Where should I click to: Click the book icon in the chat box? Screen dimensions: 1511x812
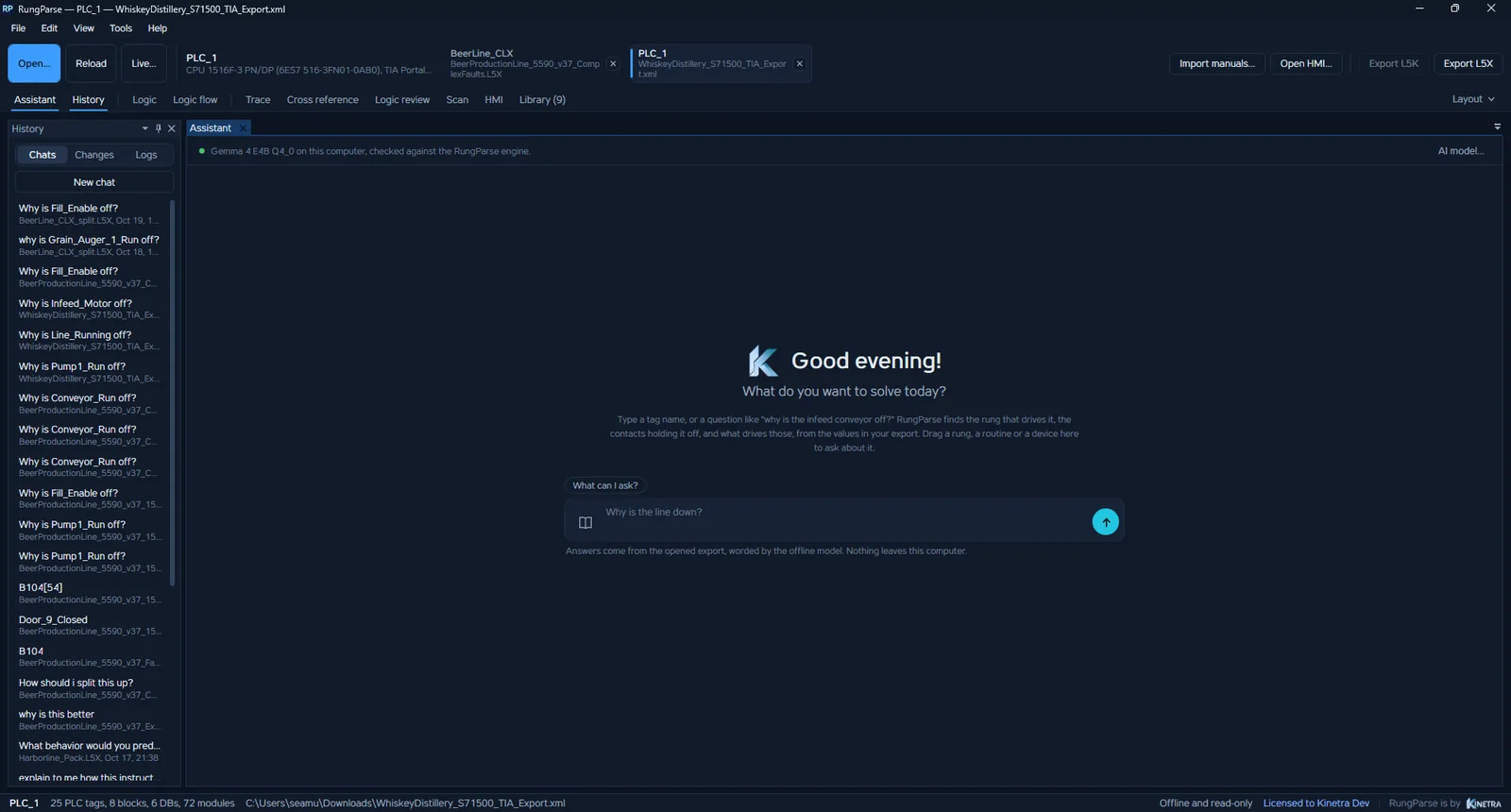586,522
